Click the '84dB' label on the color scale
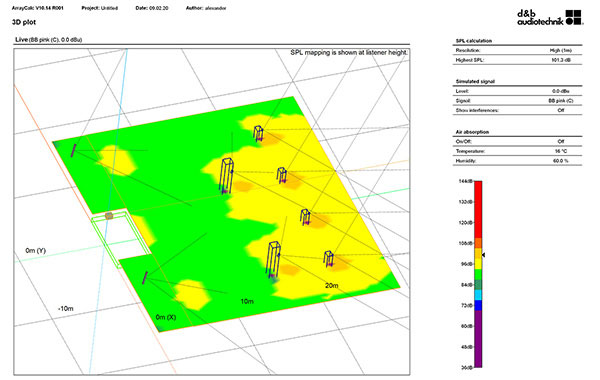This screenshot has width=600, height=380. point(467,285)
